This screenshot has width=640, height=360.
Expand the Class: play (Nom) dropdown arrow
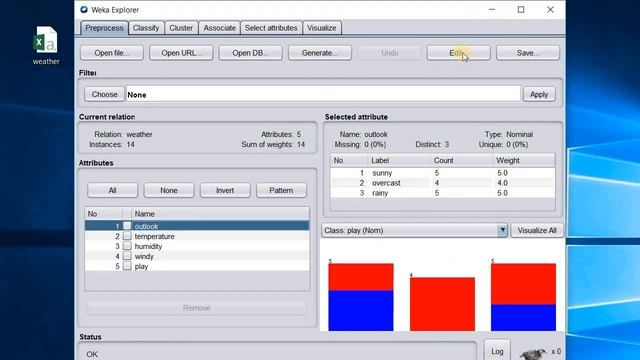pos(502,230)
